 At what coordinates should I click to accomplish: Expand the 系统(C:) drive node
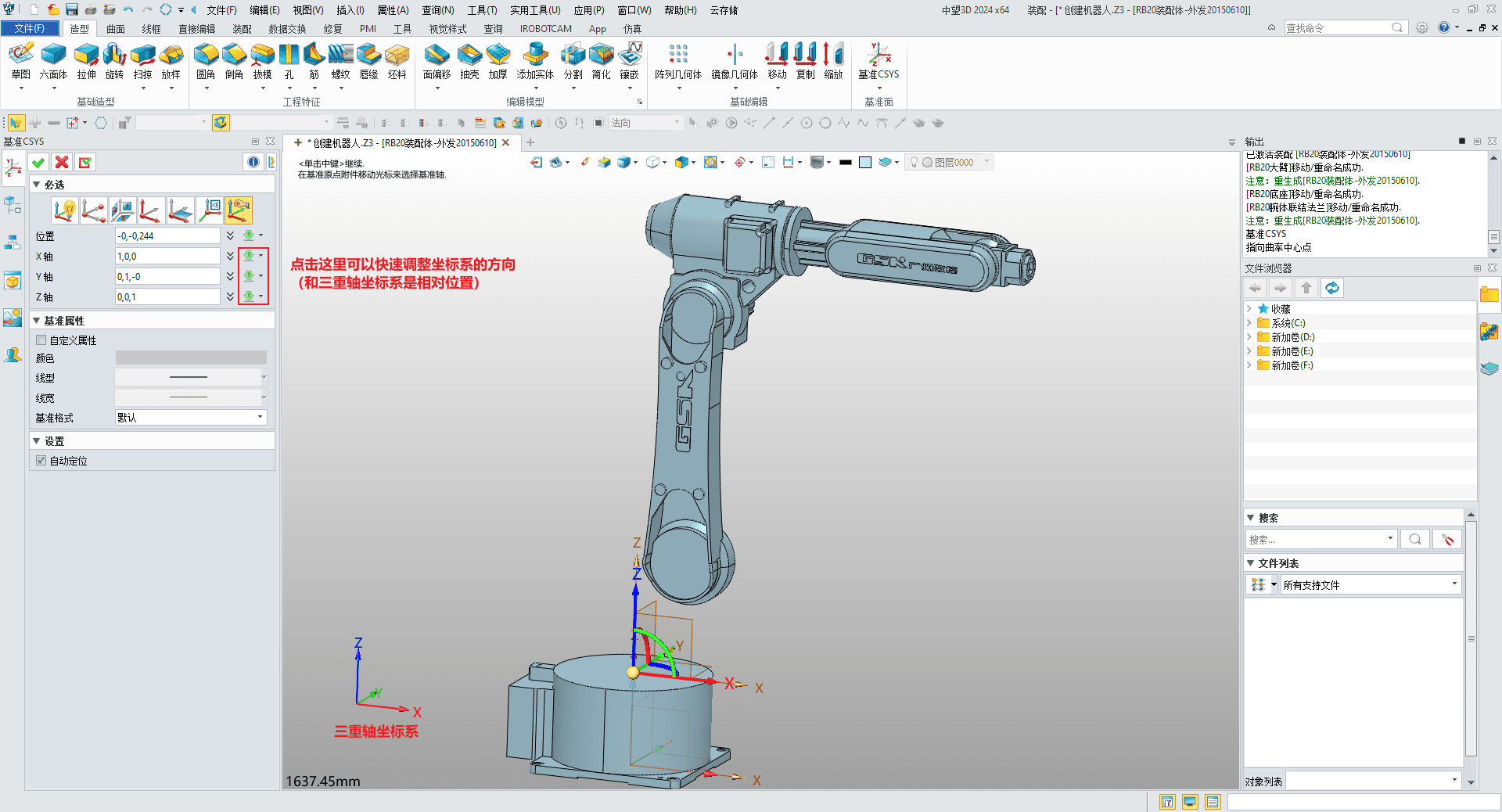tap(1249, 323)
